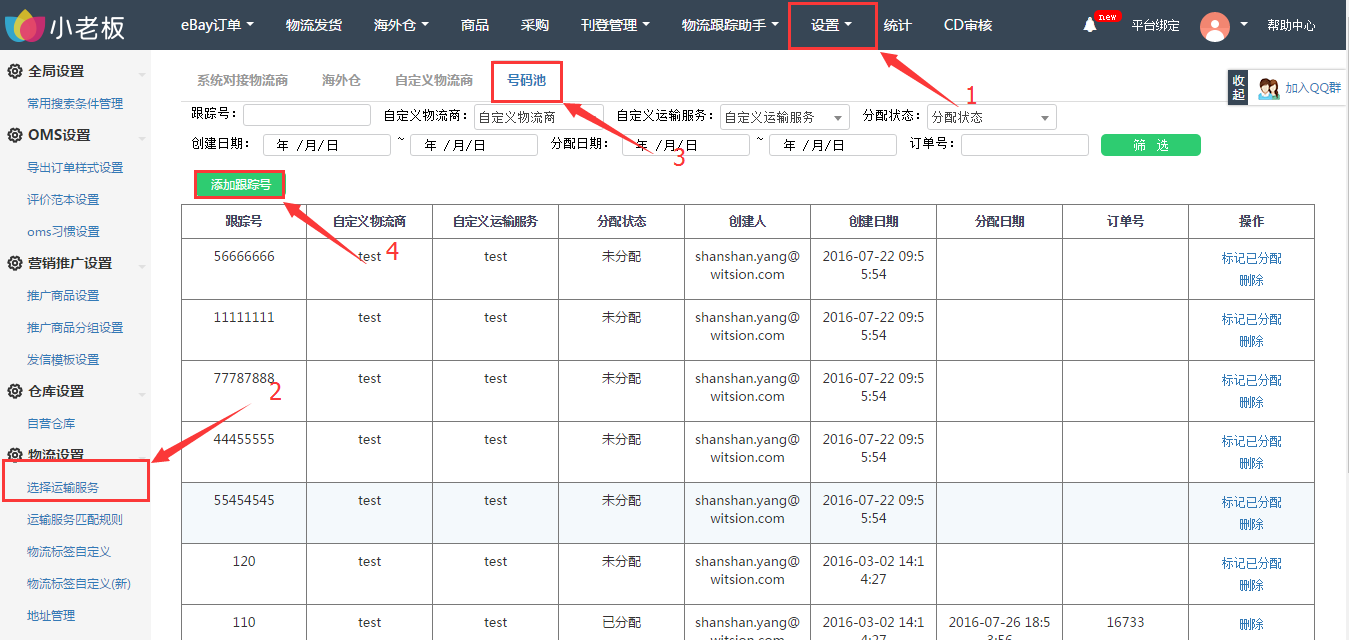The width and height of the screenshot is (1349, 640).
Task: Open the 分配状态 dropdown filter
Action: coord(991,117)
